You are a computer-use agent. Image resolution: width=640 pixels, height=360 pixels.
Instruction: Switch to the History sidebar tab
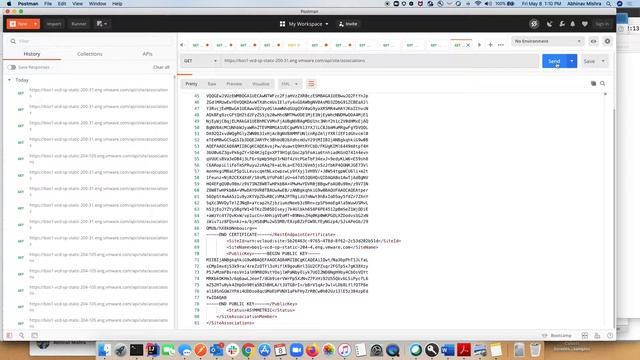(32, 54)
